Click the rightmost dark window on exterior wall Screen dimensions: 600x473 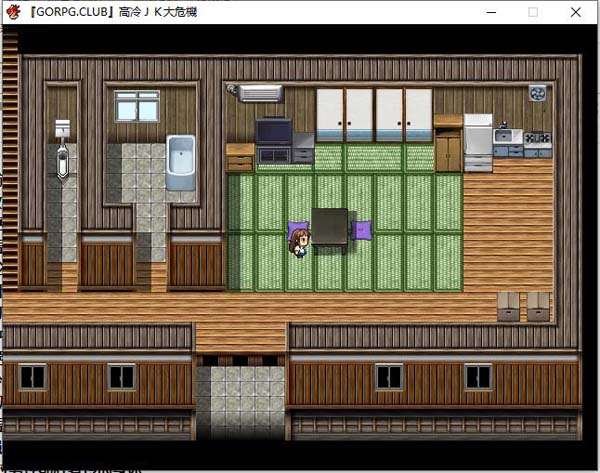coord(478,377)
